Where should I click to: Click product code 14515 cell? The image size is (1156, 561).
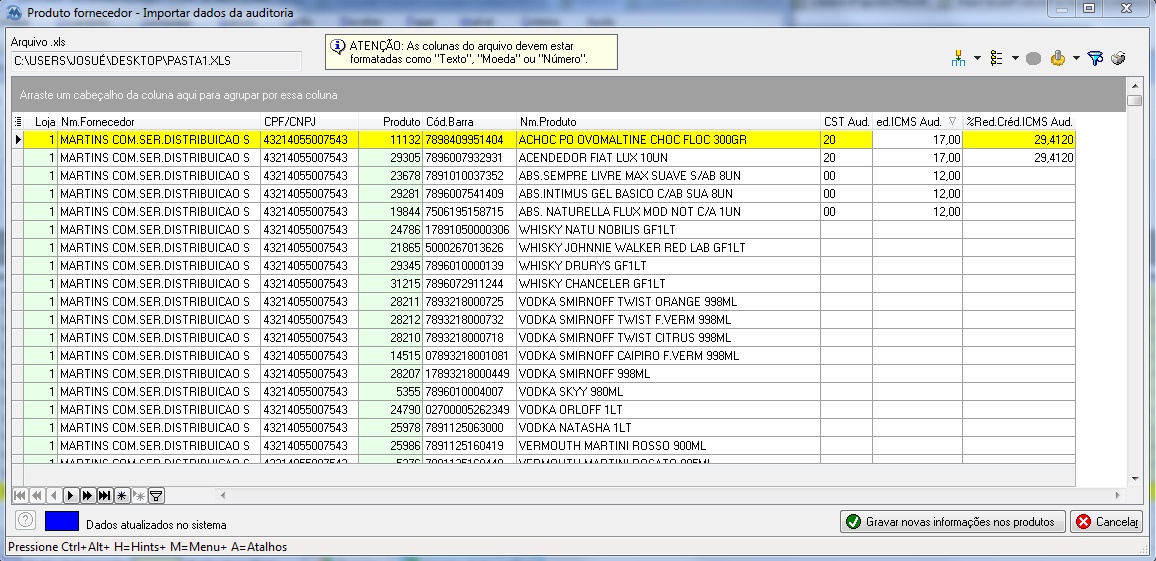pos(391,355)
